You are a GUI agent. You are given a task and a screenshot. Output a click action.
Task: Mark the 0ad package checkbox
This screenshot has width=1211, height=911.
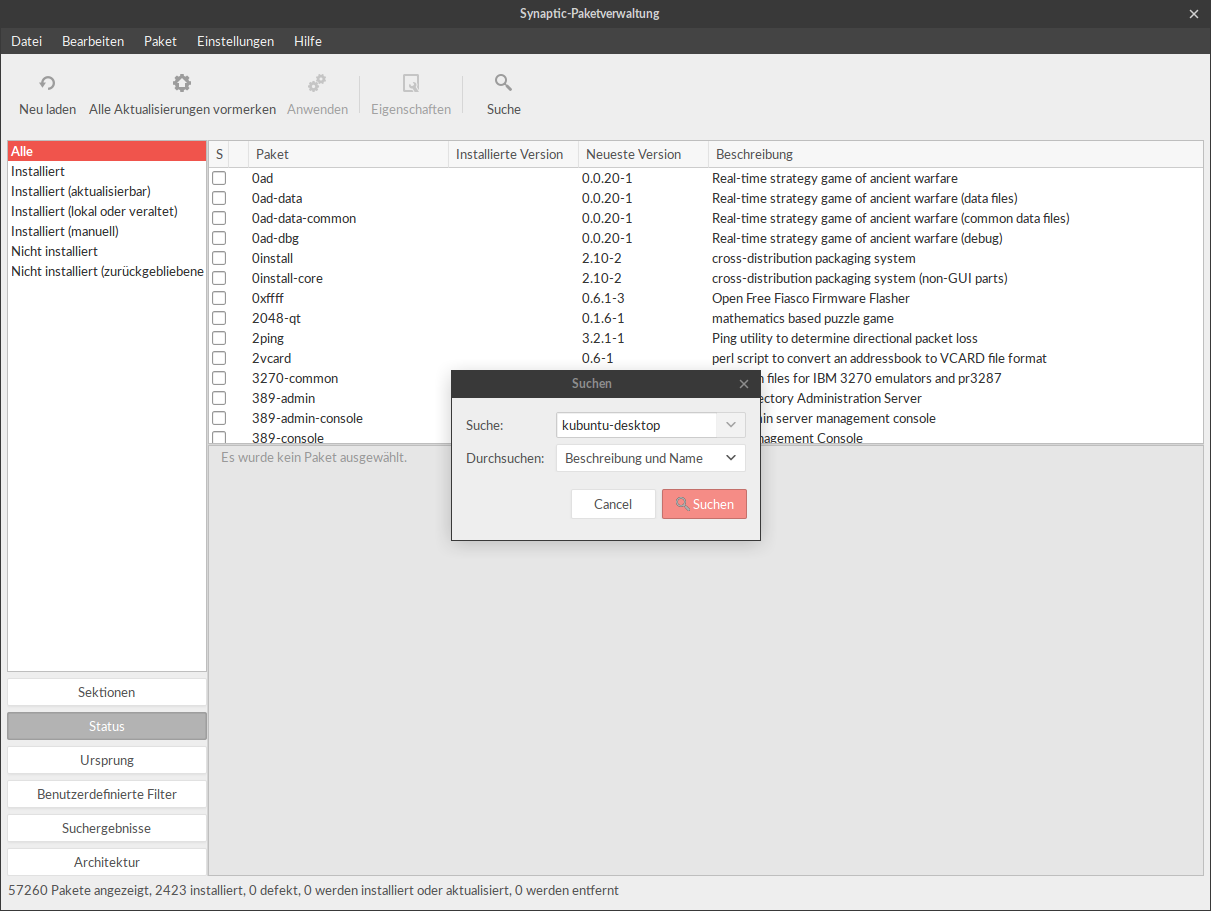pos(219,178)
